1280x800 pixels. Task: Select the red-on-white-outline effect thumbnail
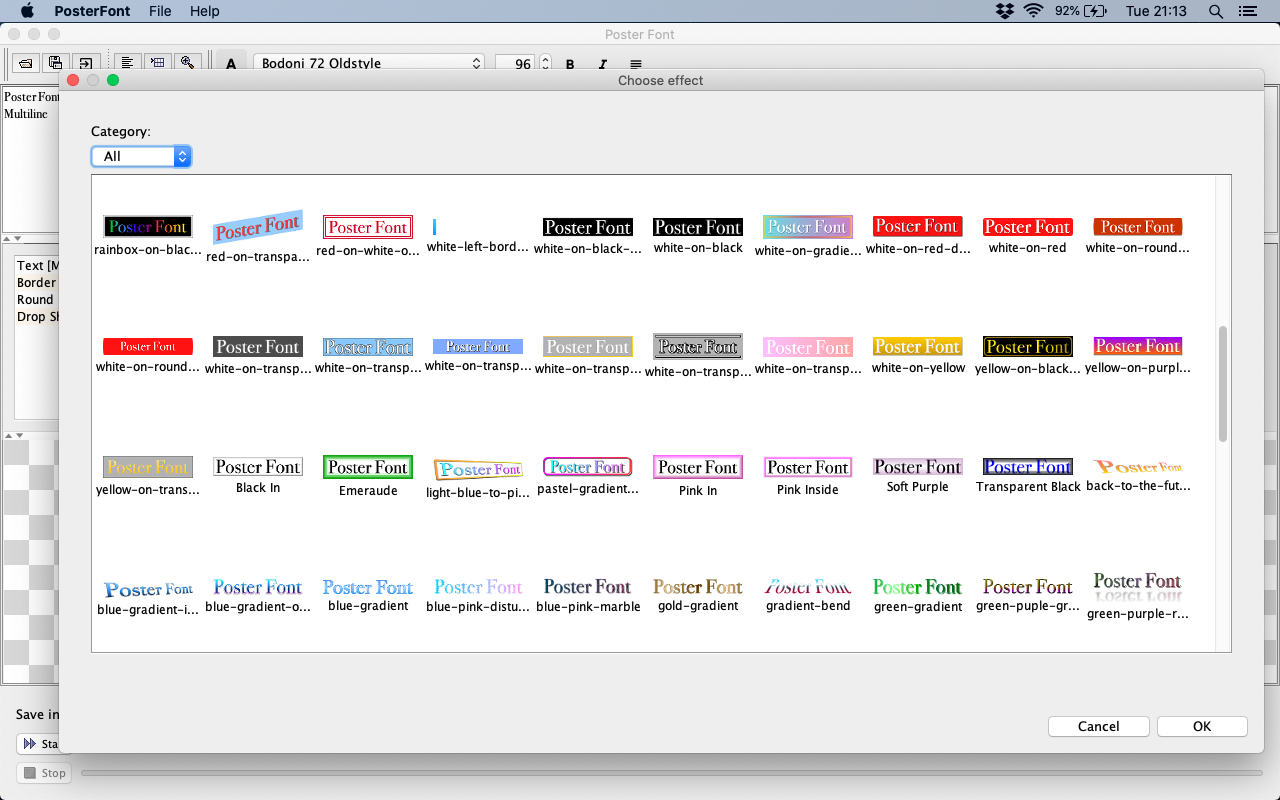368,227
